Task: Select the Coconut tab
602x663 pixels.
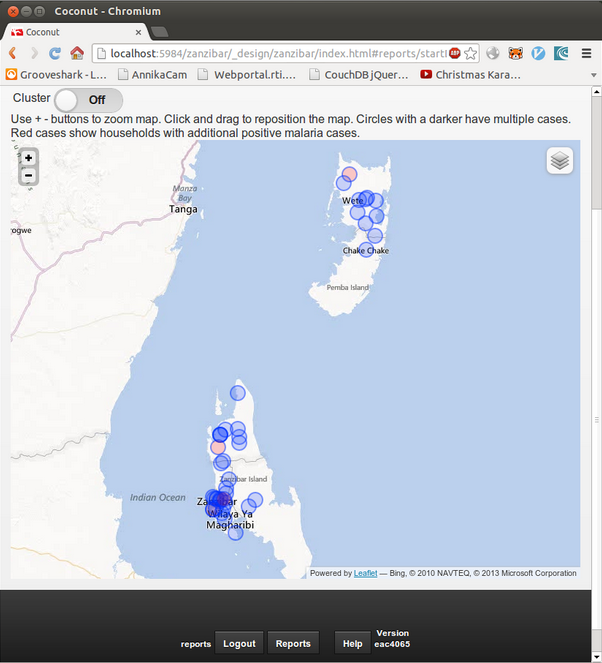Action: click(75, 32)
